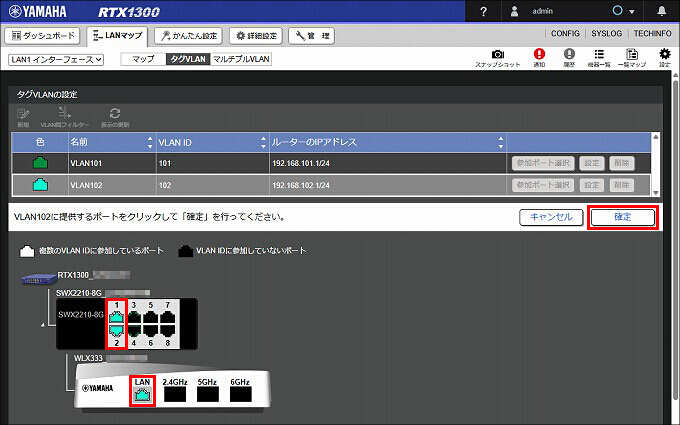Click the green VLAN101 color swatch
Viewport: 680px width, 425px height.
tap(40, 163)
